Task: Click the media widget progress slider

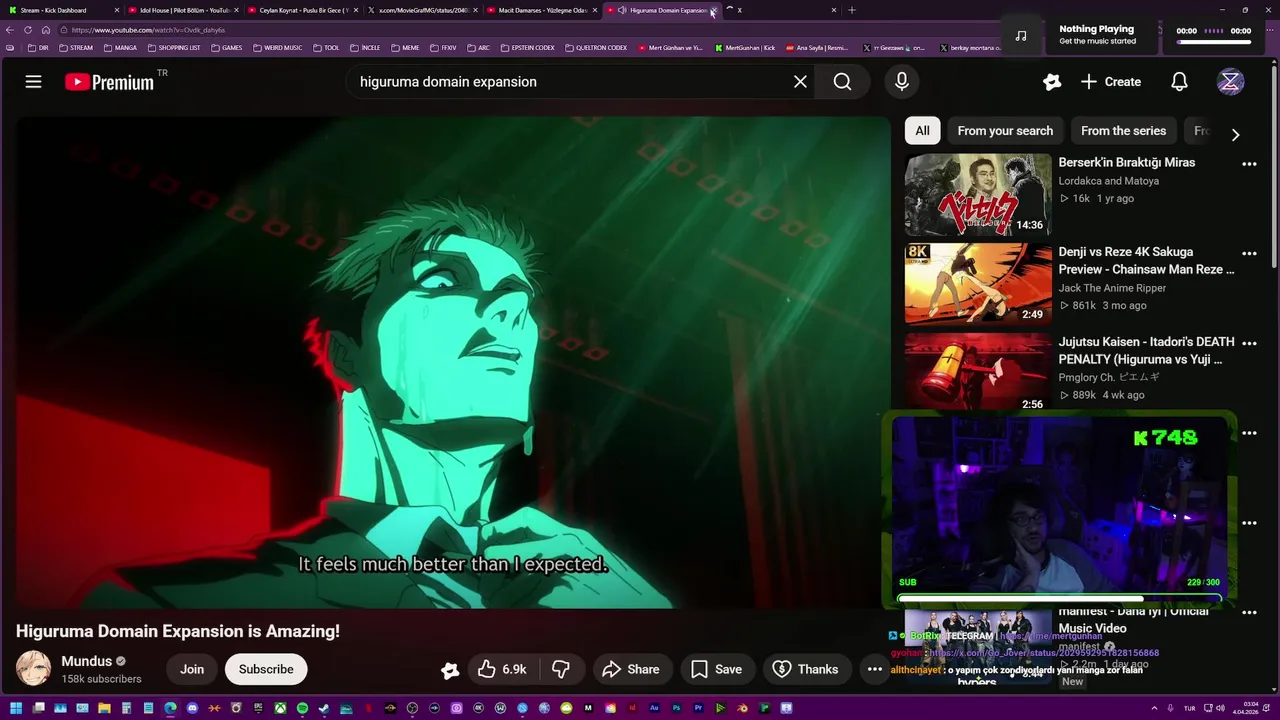Action: (x=1214, y=43)
